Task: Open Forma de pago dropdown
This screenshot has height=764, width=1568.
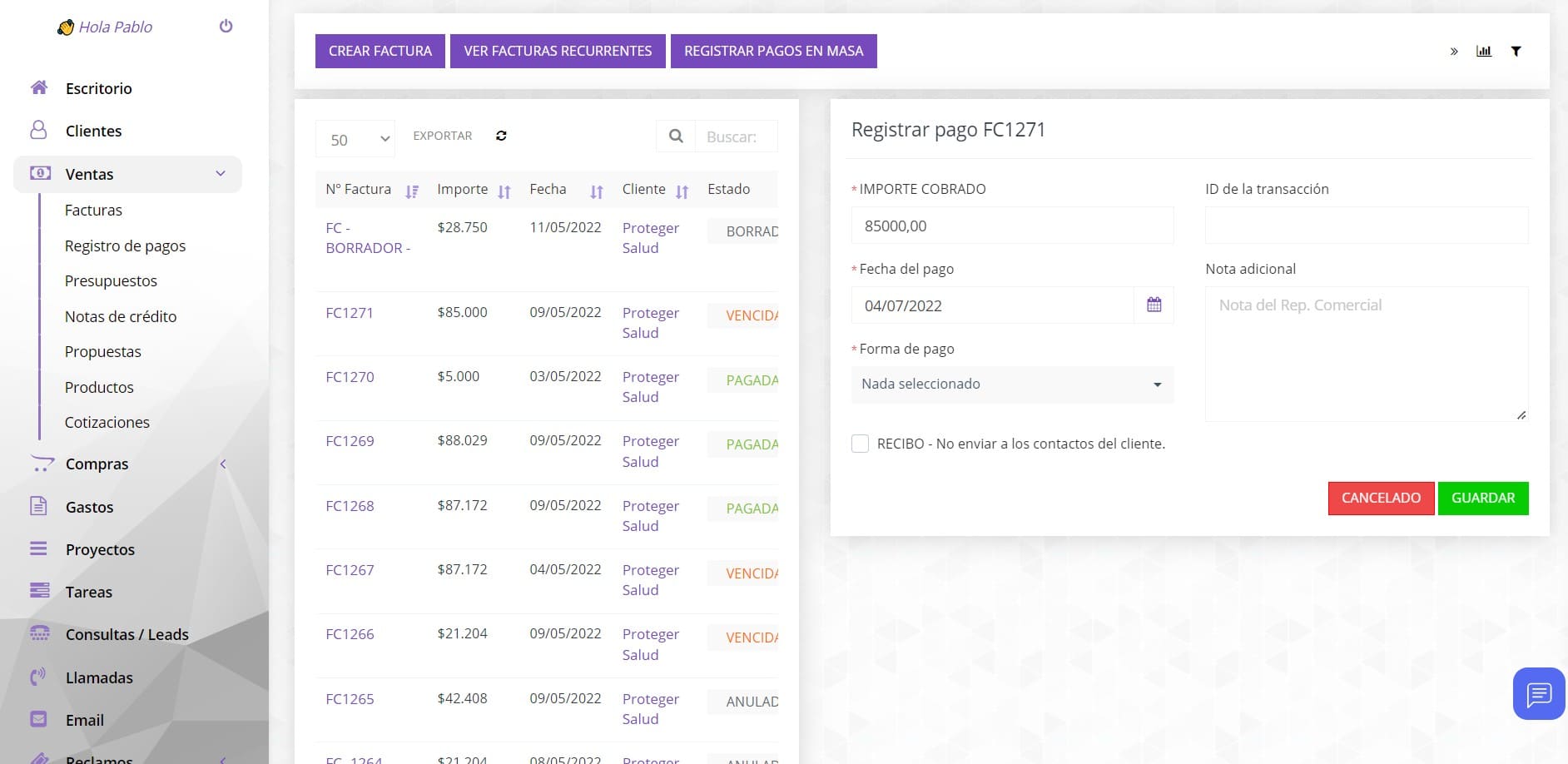Action: tap(1012, 384)
